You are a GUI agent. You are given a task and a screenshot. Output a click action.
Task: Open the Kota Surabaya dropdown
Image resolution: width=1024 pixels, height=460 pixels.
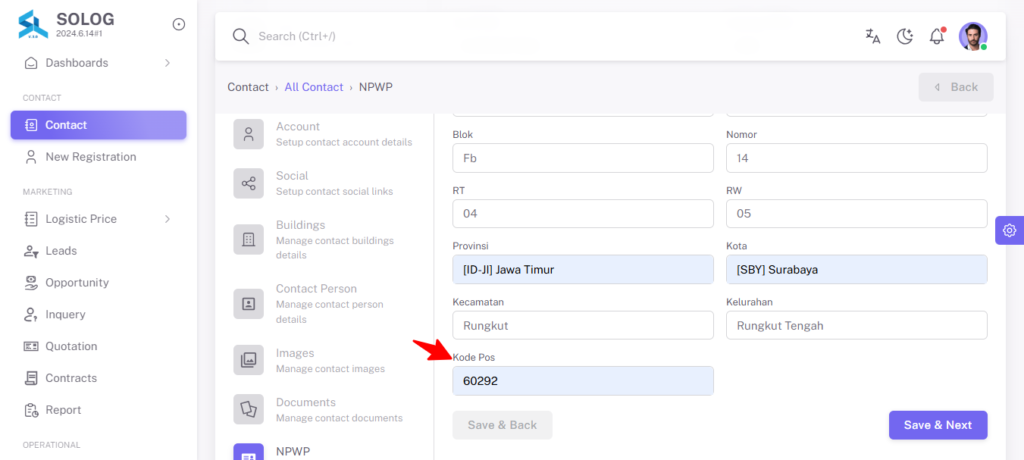pos(857,269)
